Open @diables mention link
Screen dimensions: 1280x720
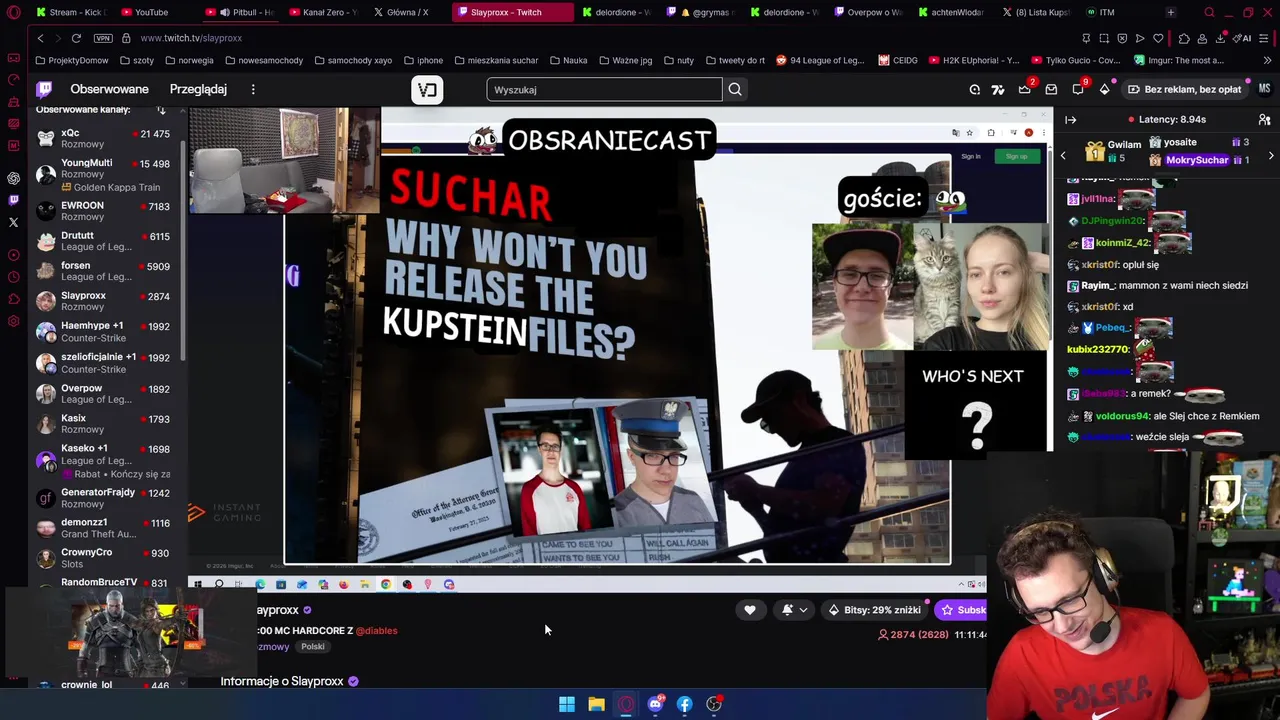pos(376,631)
